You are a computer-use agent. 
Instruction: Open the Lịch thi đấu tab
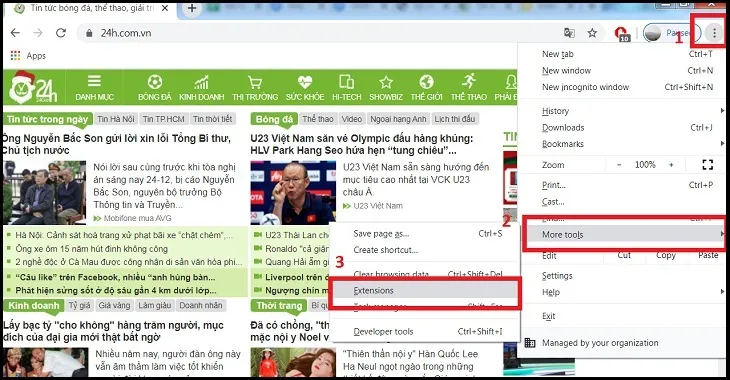[455, 119]
